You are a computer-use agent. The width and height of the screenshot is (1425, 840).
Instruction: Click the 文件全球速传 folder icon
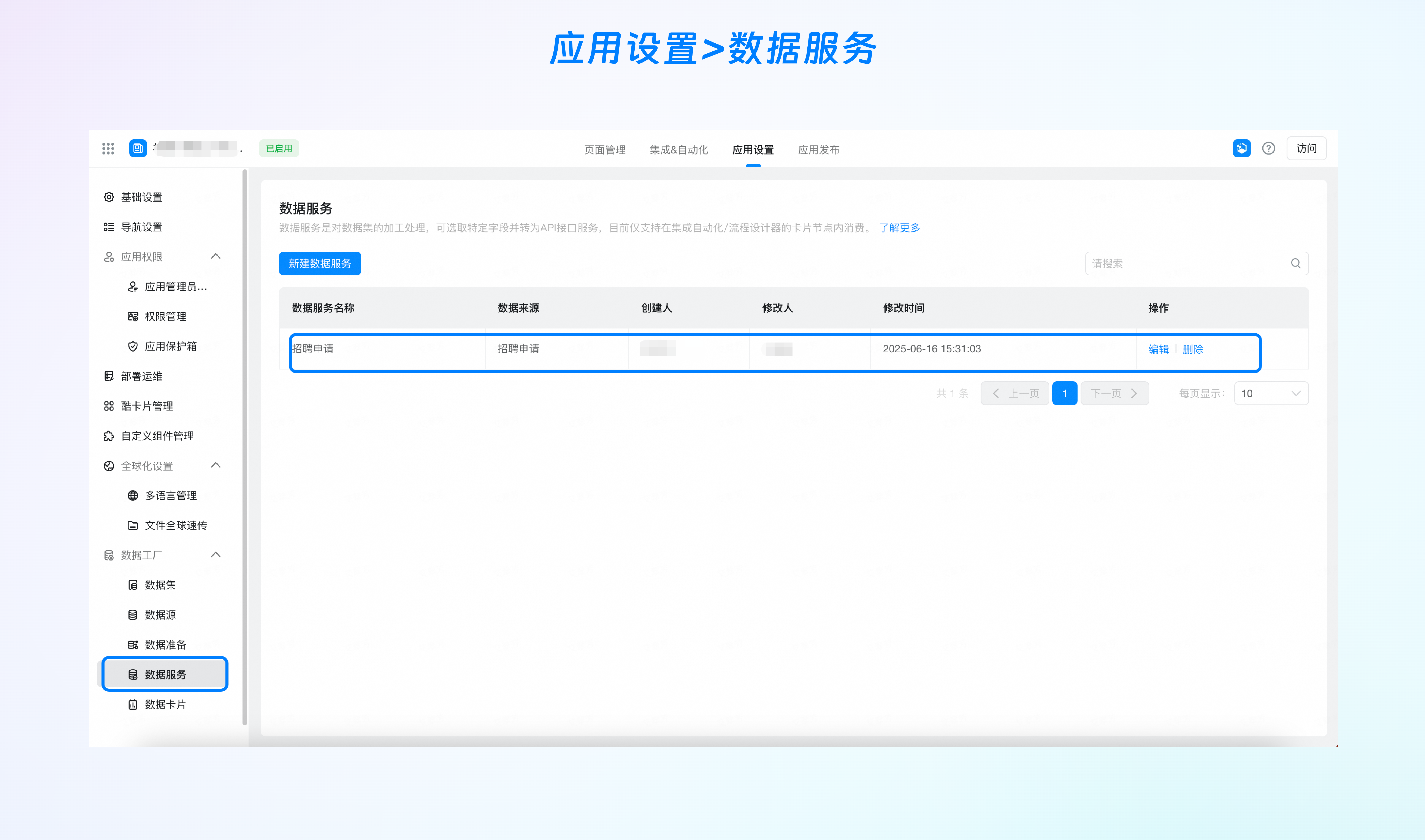click(133, 525)
